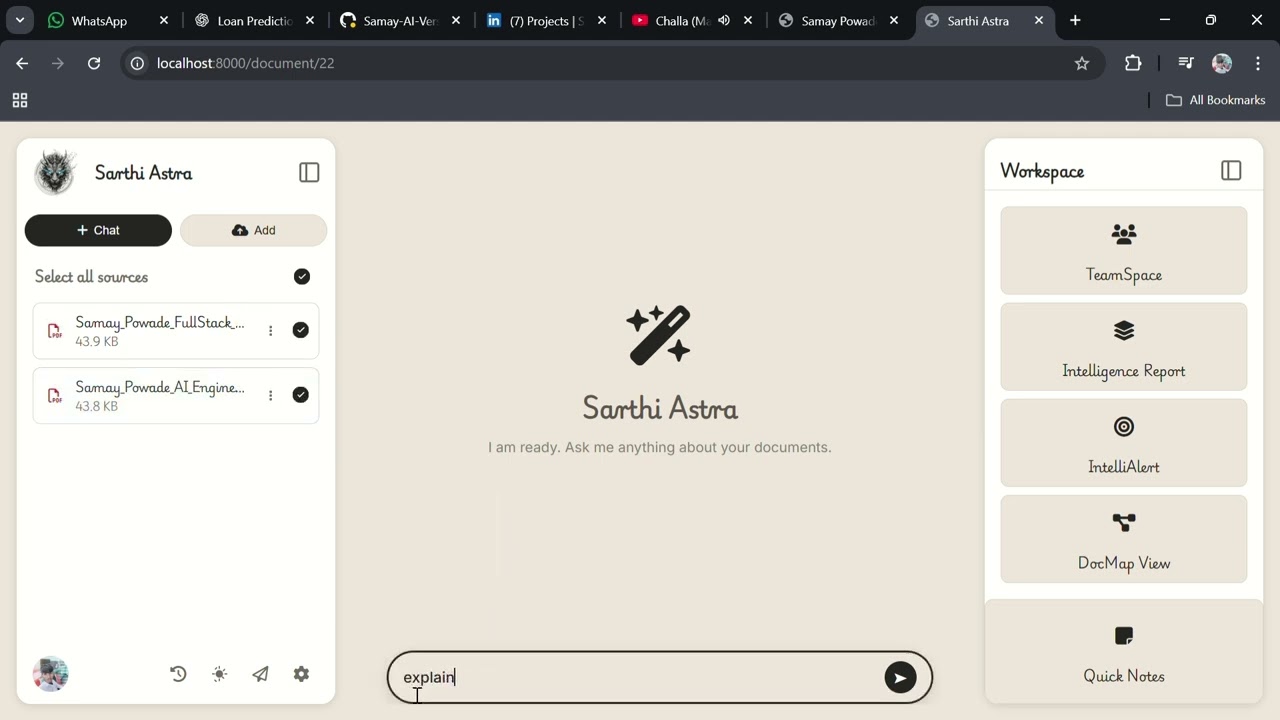Open options menu for Samay_Powade_FullStack file
The image size is (1280, 720).
270,331
